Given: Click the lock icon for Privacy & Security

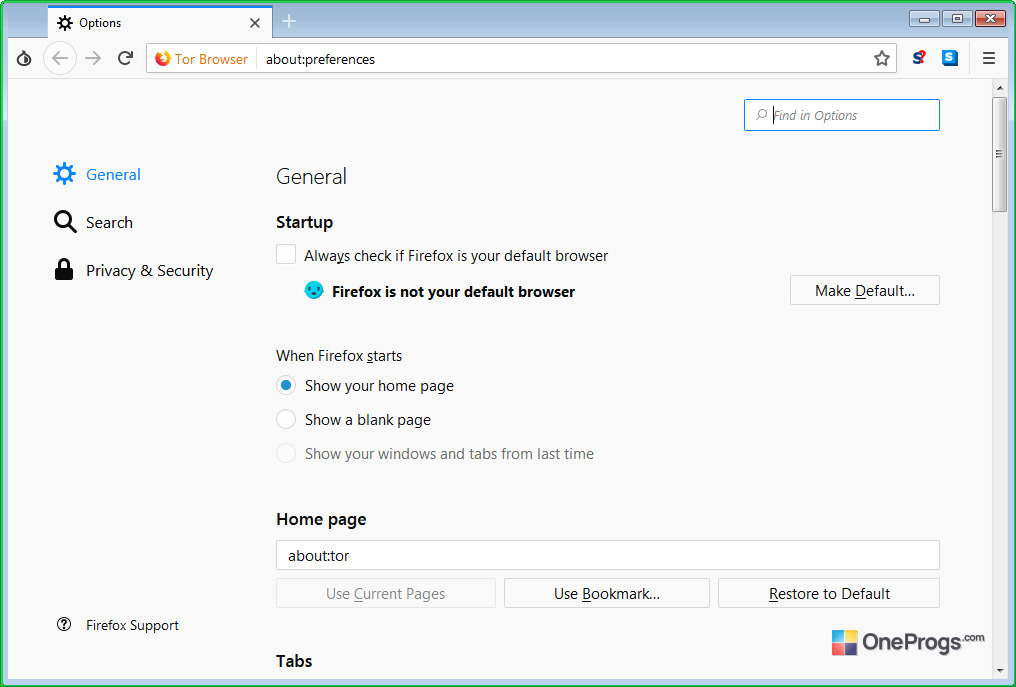Looking at the screenshot, I should click(x=64, y=270).
